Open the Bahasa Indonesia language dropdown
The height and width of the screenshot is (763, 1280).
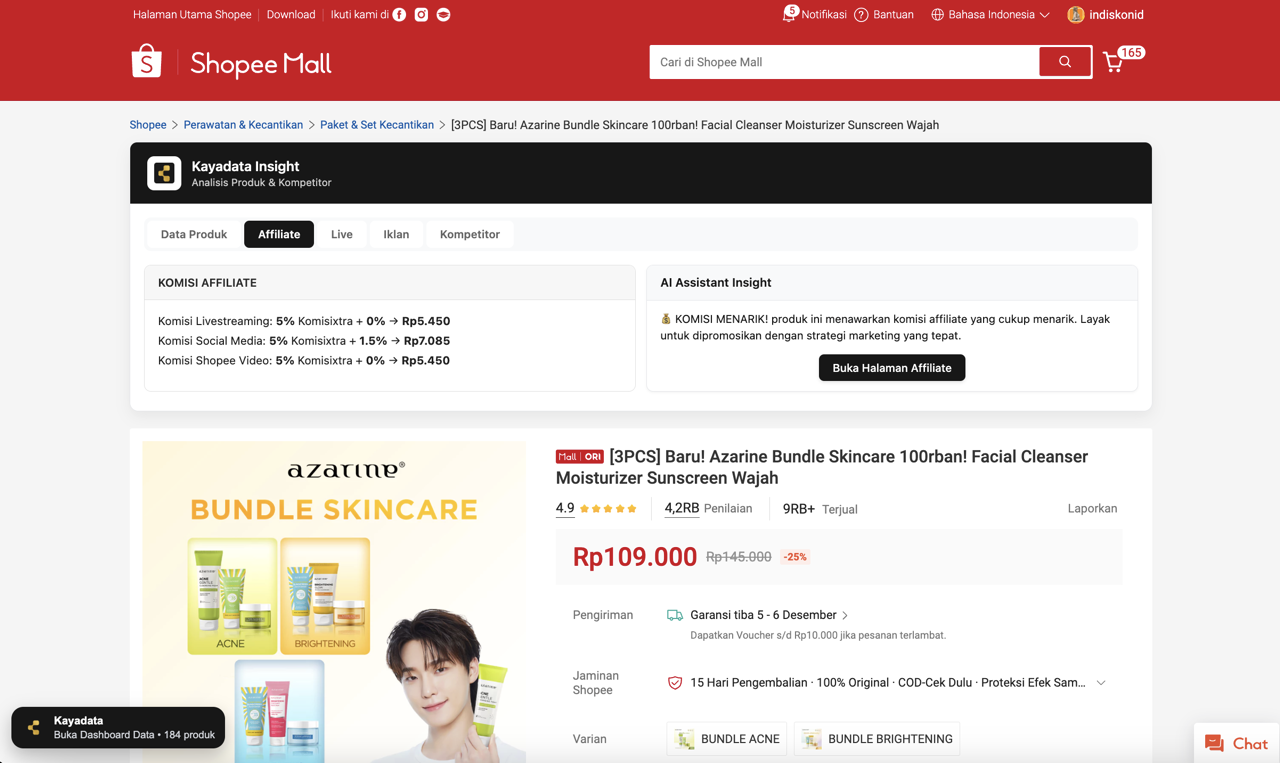[990, 15]
